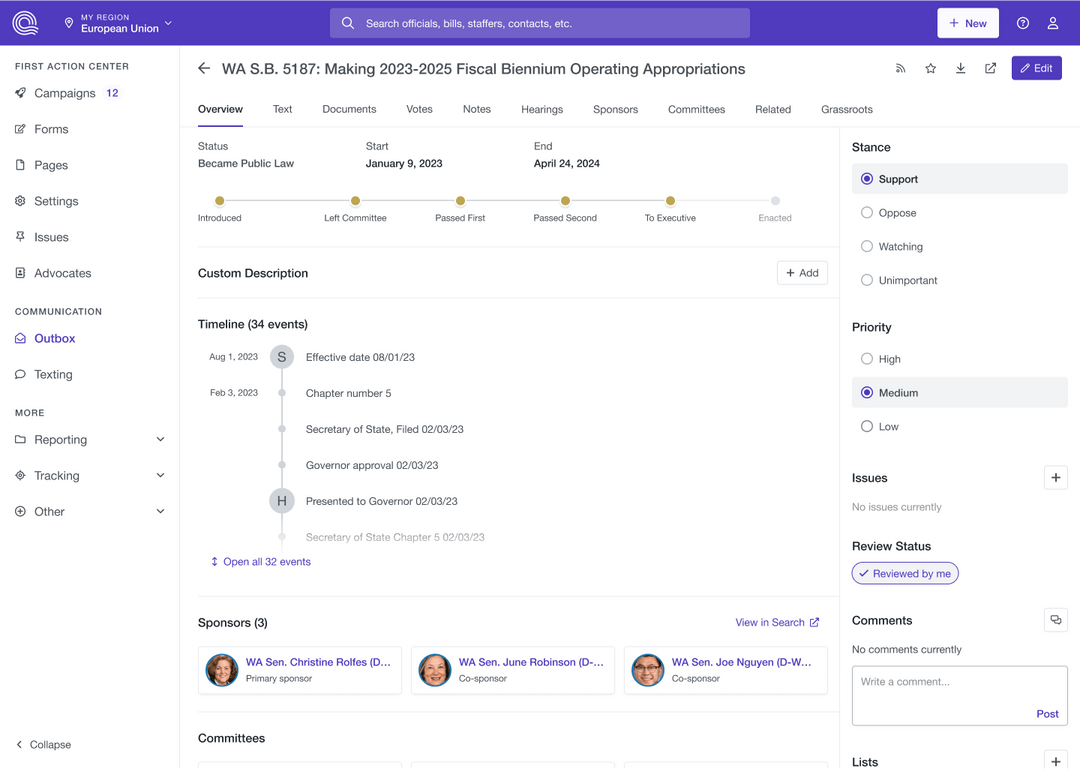Image resolution: width=1080 pixels, height=769 pixels.
Task: Click the Passed First progress marker
Action: click(460, 201)
